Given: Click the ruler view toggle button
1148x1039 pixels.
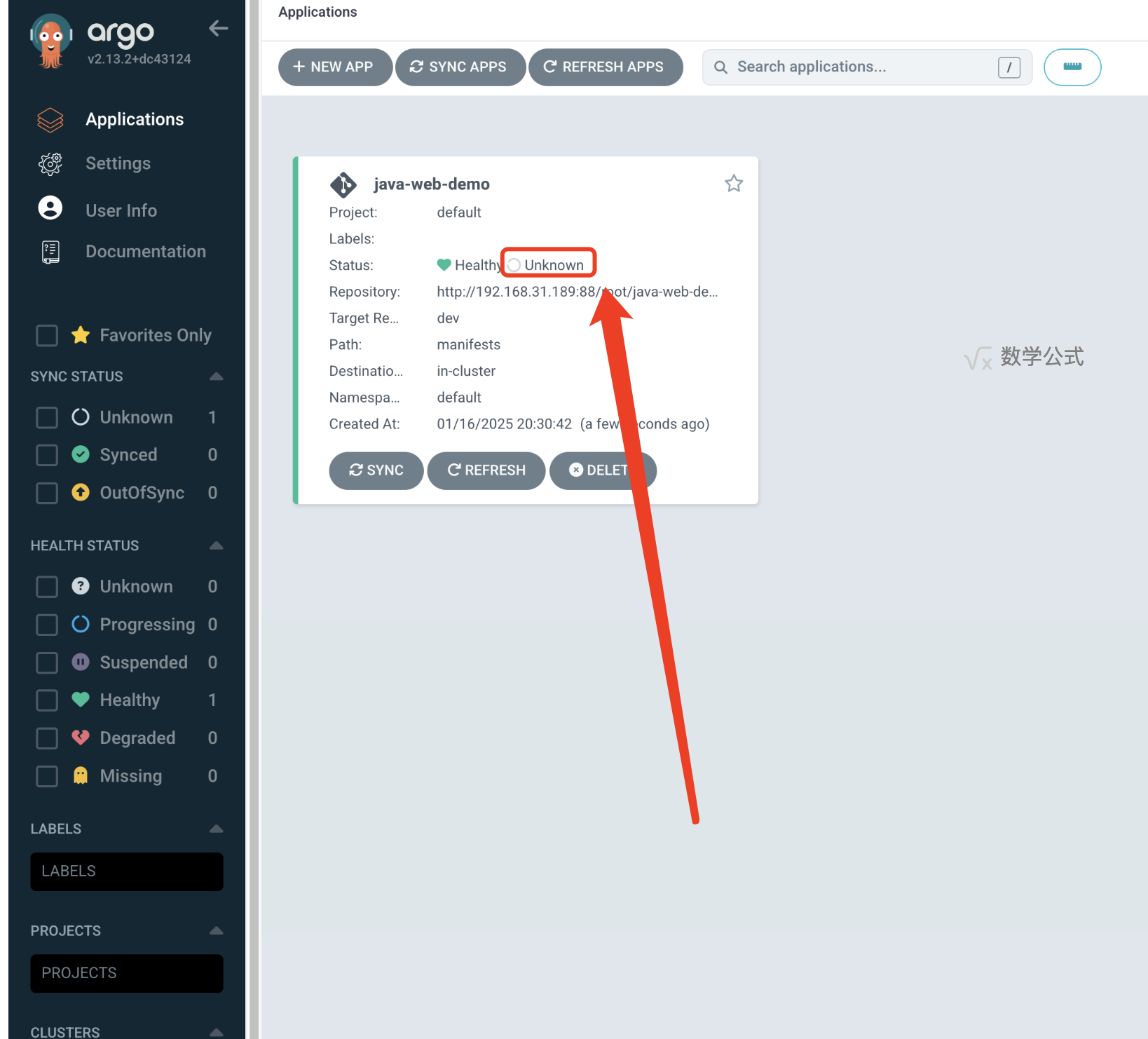Looking at the screenshot, I should (x=1072, y=67).
